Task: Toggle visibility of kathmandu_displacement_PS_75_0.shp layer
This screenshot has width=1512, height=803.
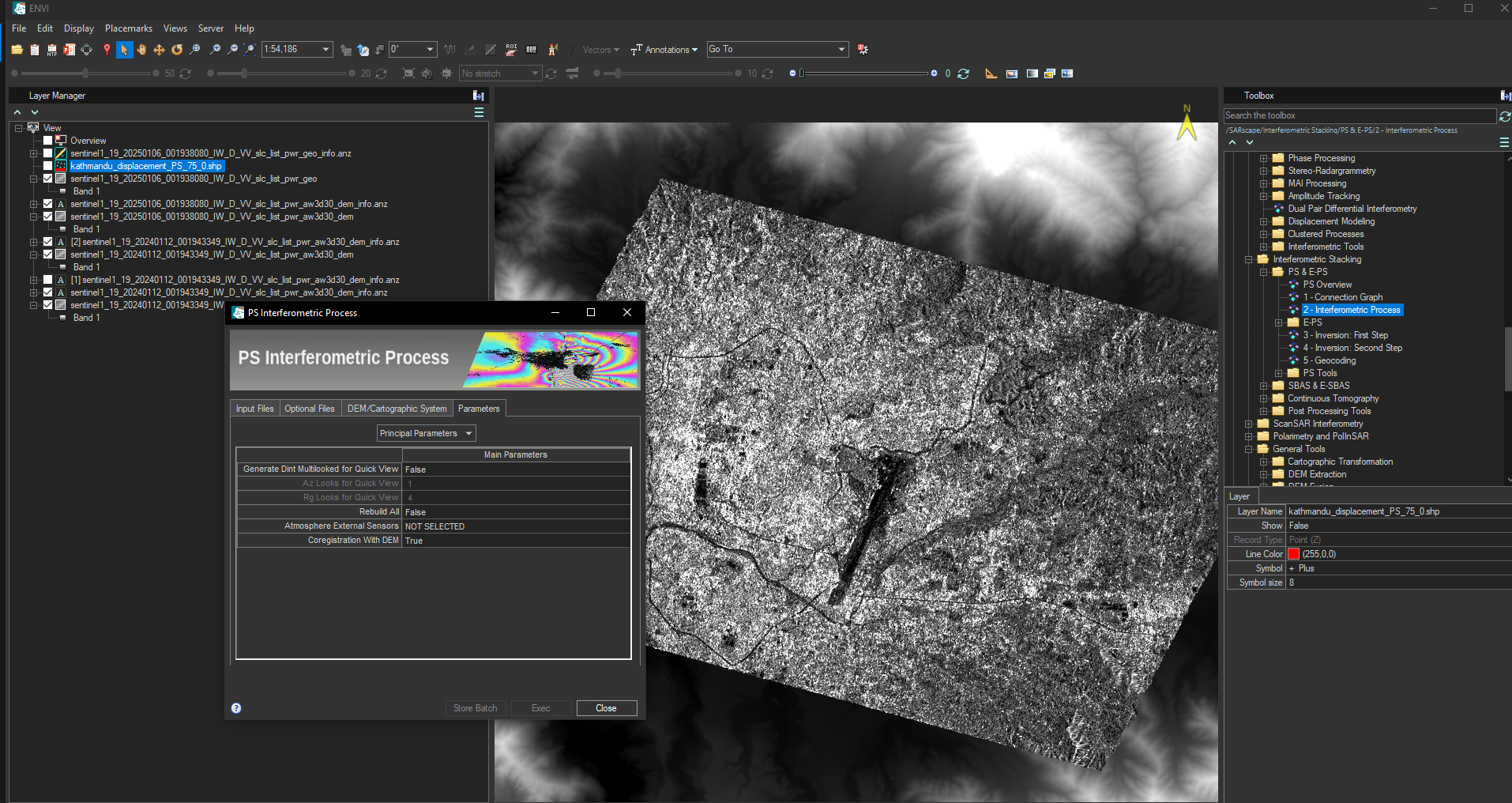Action: 48,166
